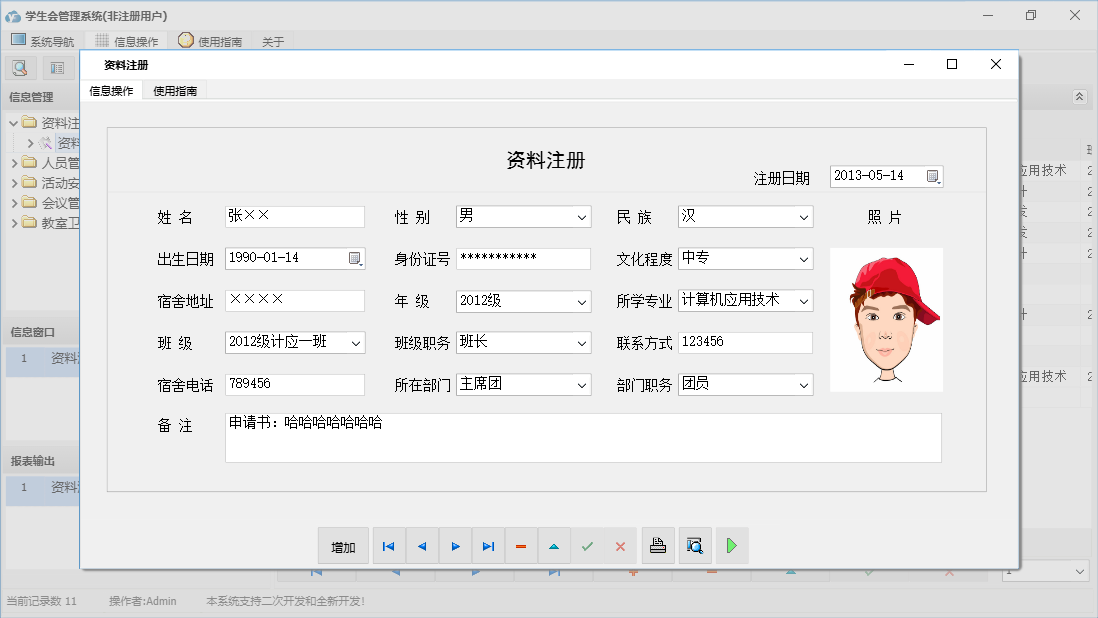This screenshot has height=618, width=1098.
Task: Click the student photo thumbnail
Action: 886,320
